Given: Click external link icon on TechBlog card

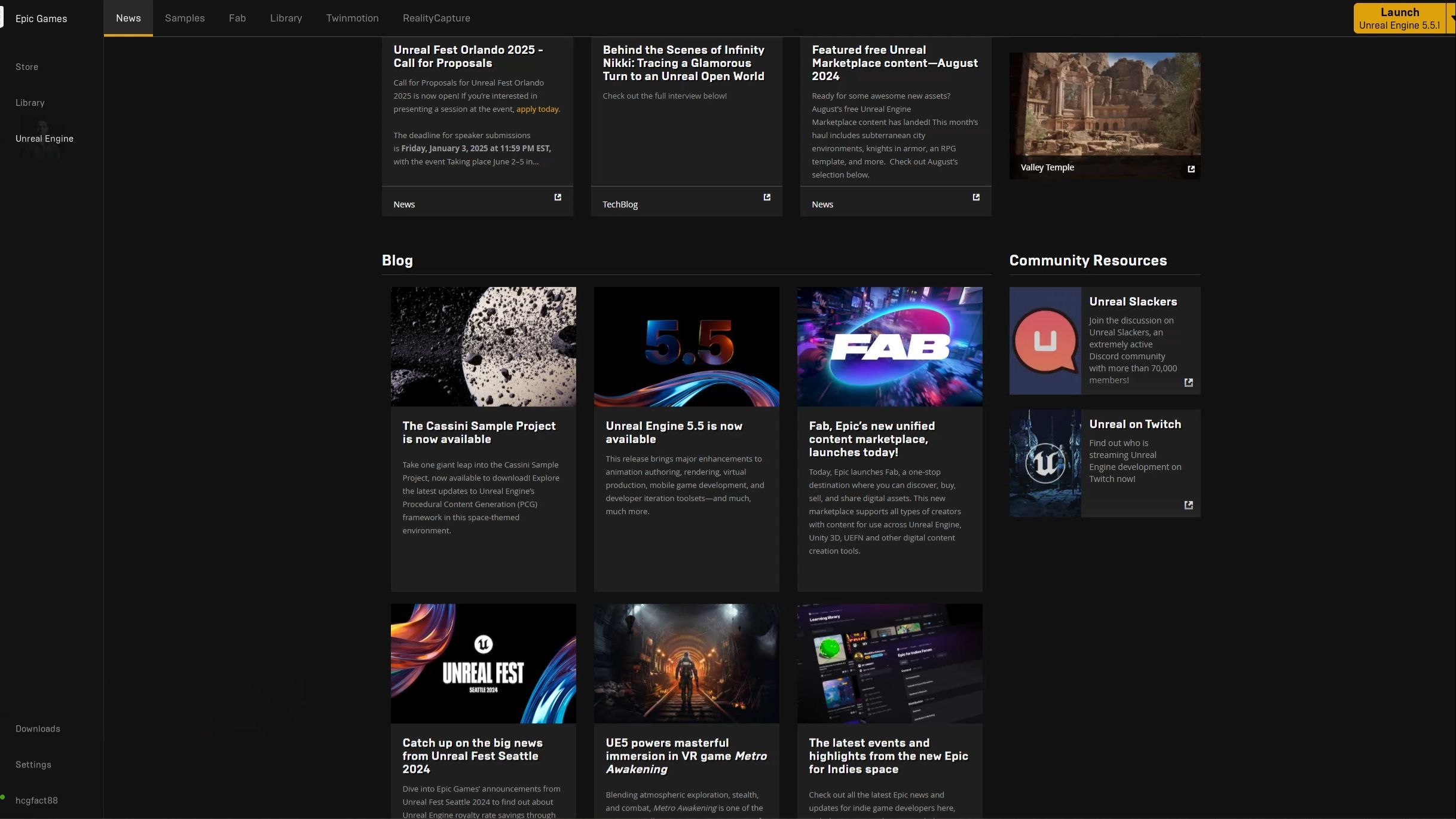Looking at the screenshot, I should coord(767,197).
